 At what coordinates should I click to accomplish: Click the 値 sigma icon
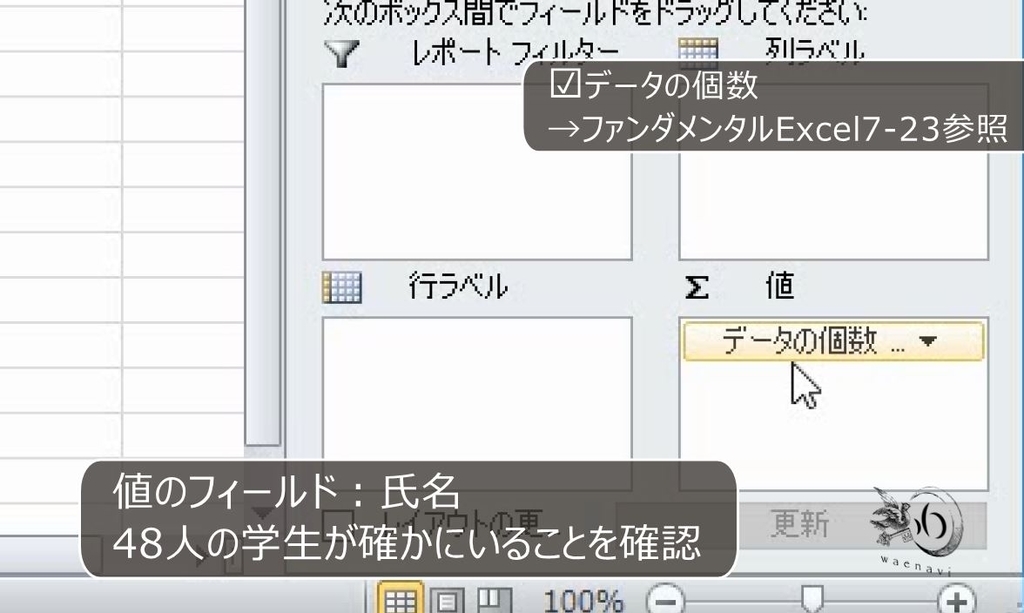tap(697, 287)
